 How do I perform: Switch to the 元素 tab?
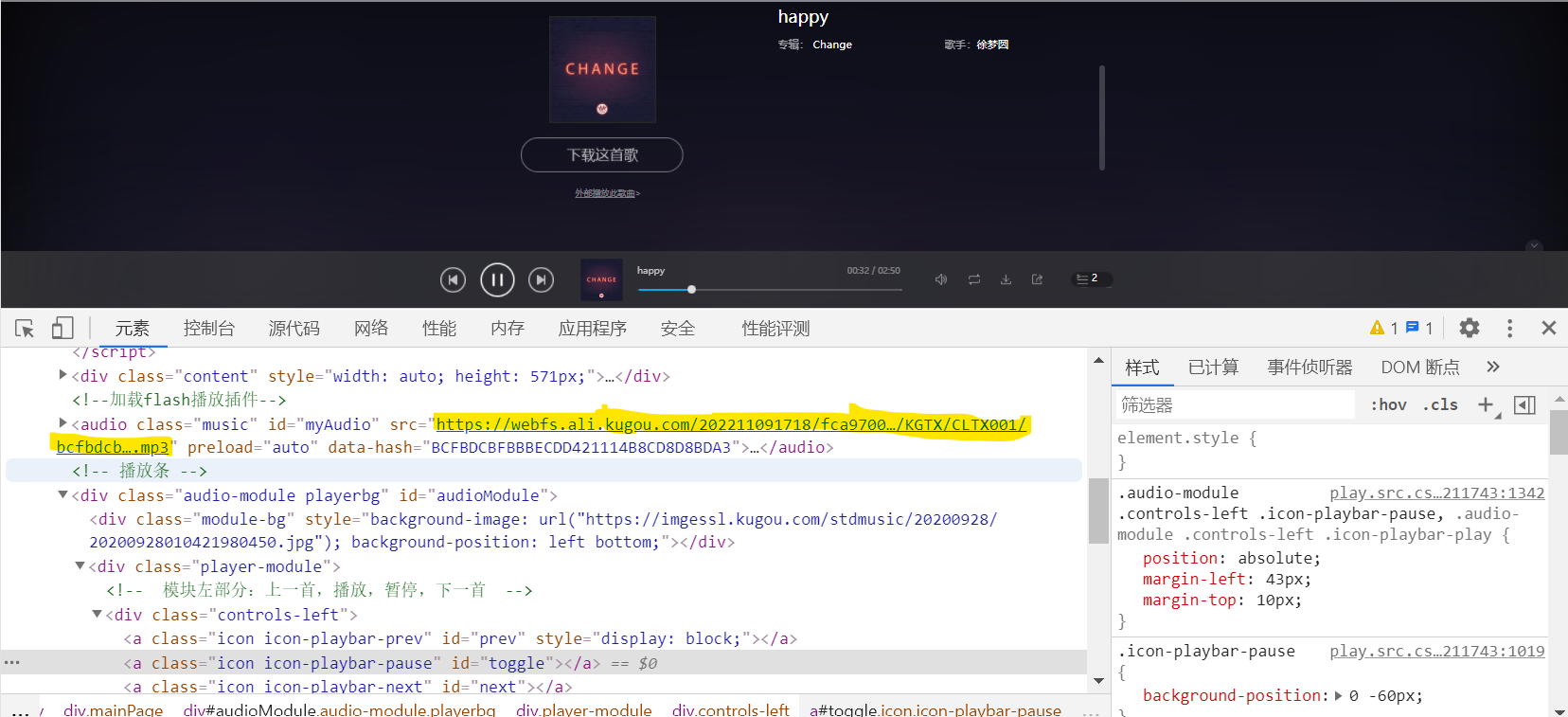pyautogui.click(x=133, y=329)
